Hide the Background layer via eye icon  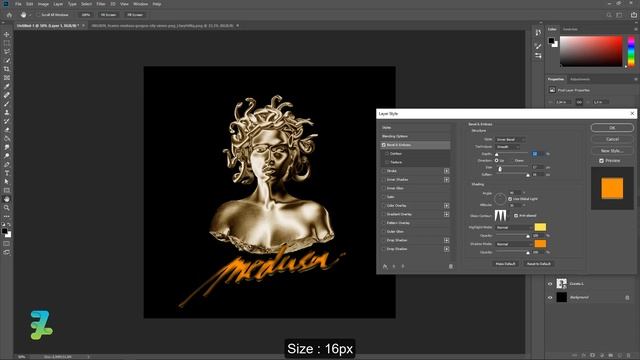[x=550, y=298]
